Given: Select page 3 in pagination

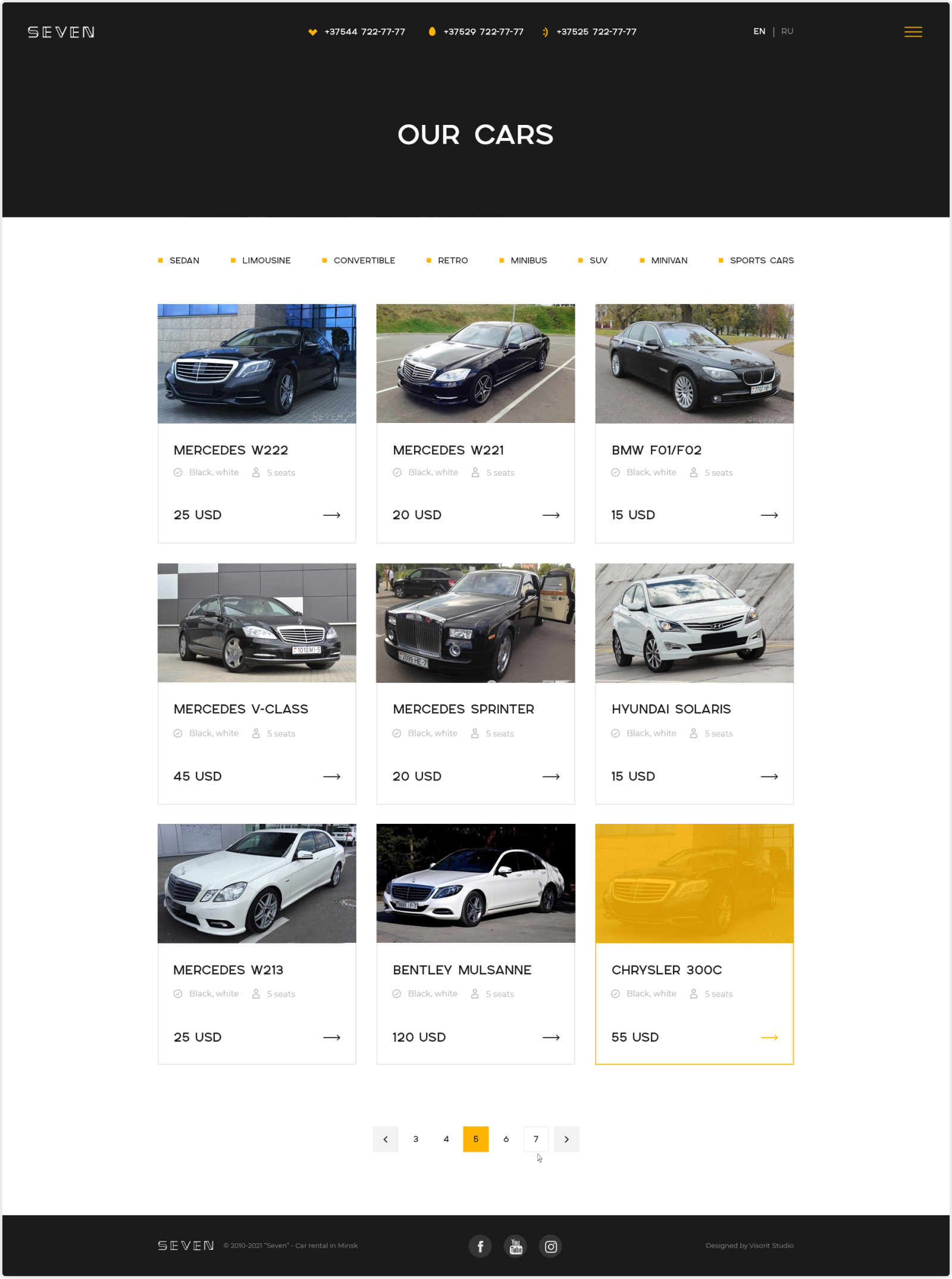Looking at the screenshot, I should [x=416, y=1139].
